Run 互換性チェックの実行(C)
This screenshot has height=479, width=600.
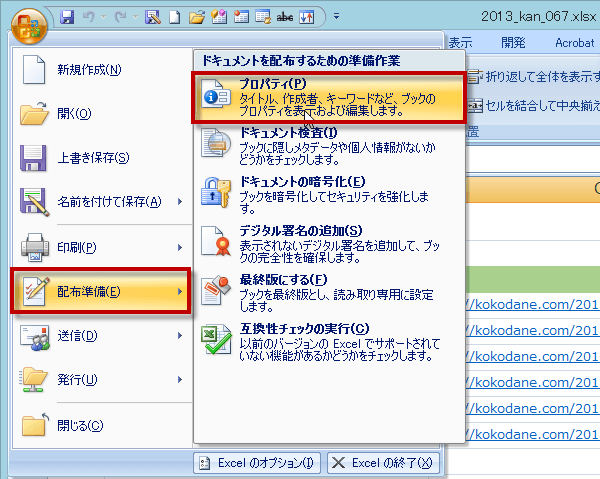(x=331, y=341)
